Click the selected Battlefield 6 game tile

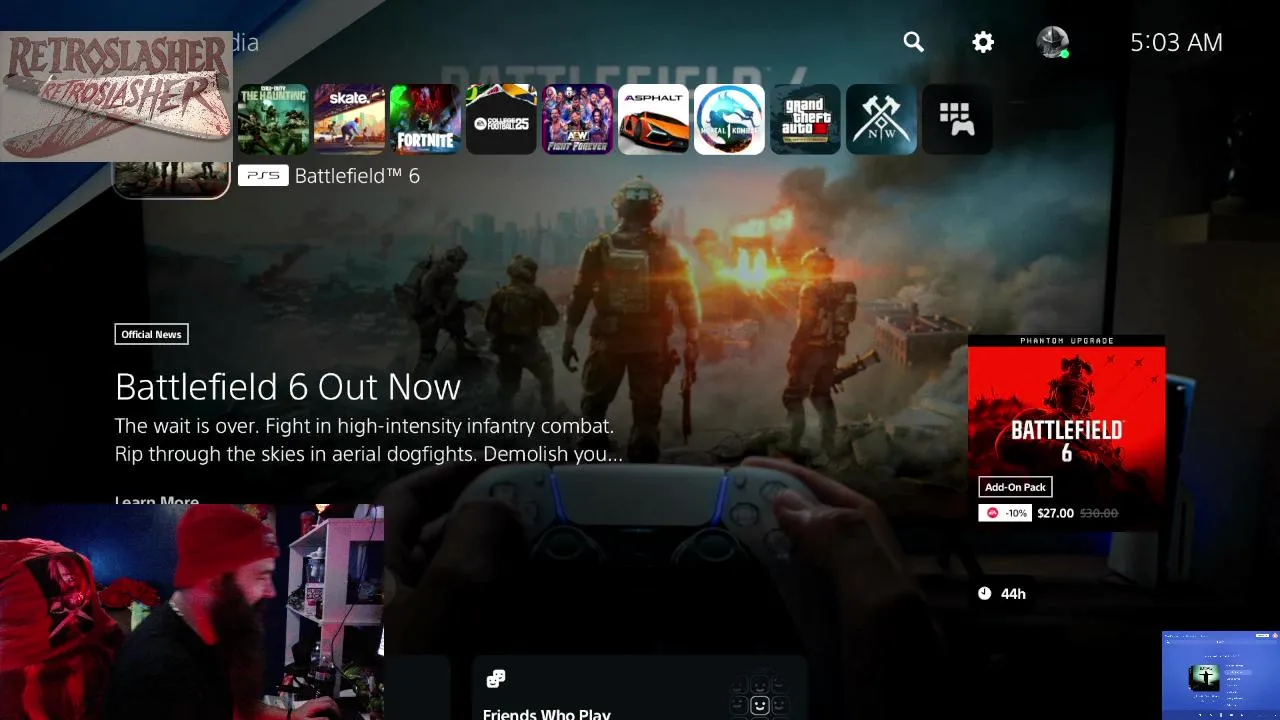pos(171,179)
